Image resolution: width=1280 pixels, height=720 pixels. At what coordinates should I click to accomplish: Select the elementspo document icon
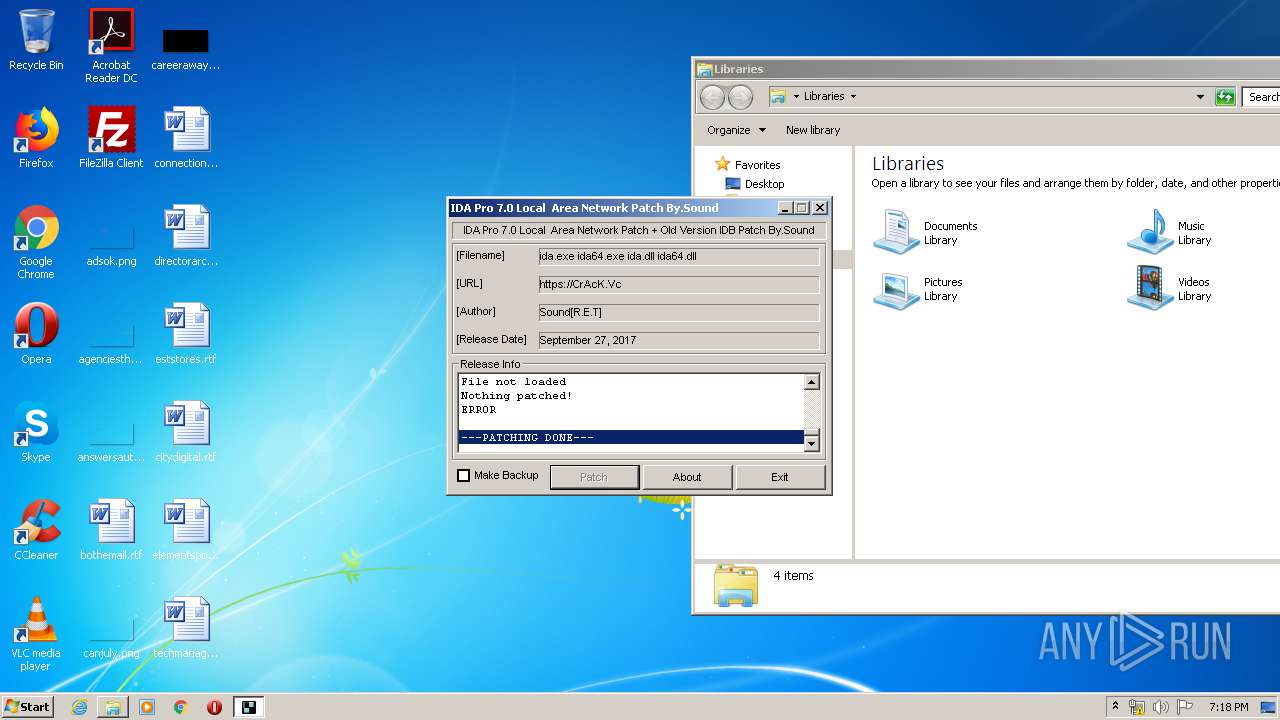[186, 529]
